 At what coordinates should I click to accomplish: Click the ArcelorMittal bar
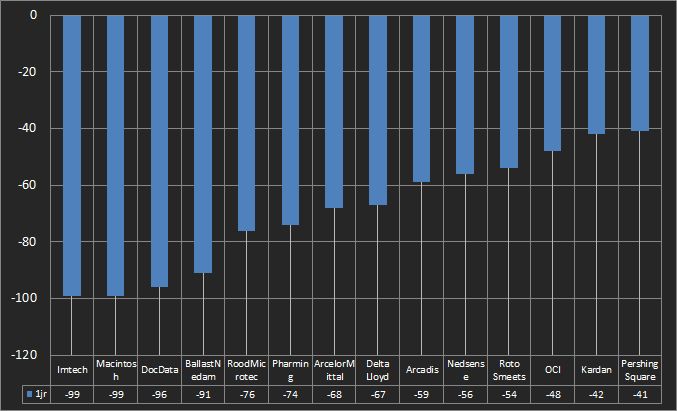pyautogui.click(x=334, y=112)
